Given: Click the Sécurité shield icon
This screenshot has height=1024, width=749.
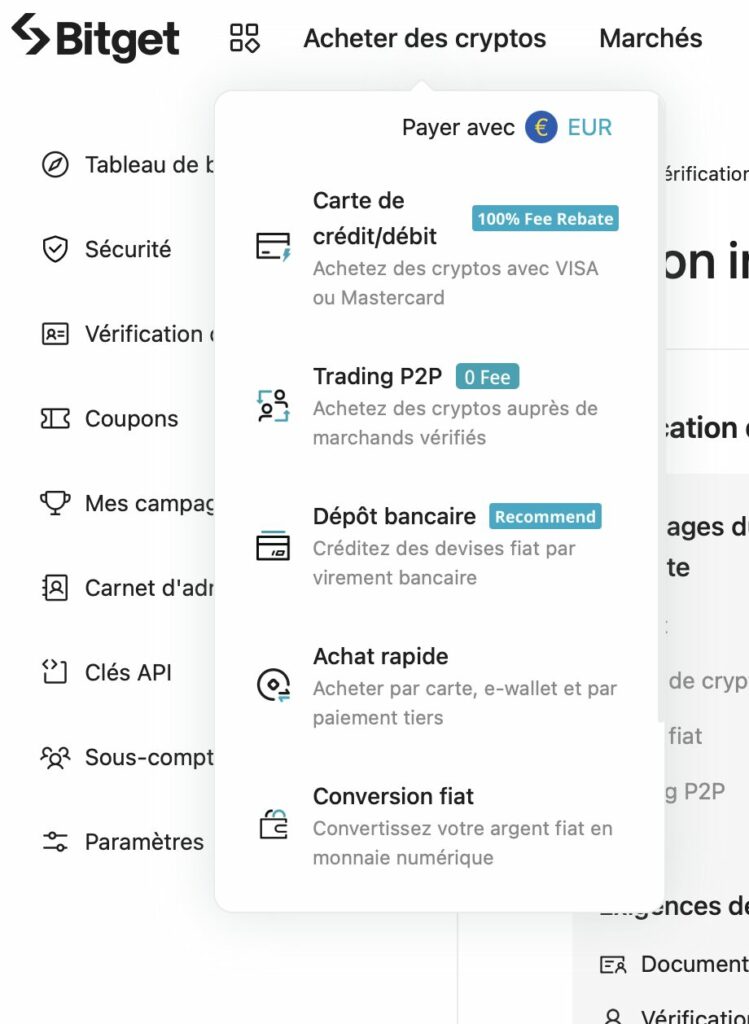Looking at the screenshot, I should coord(53,249).
